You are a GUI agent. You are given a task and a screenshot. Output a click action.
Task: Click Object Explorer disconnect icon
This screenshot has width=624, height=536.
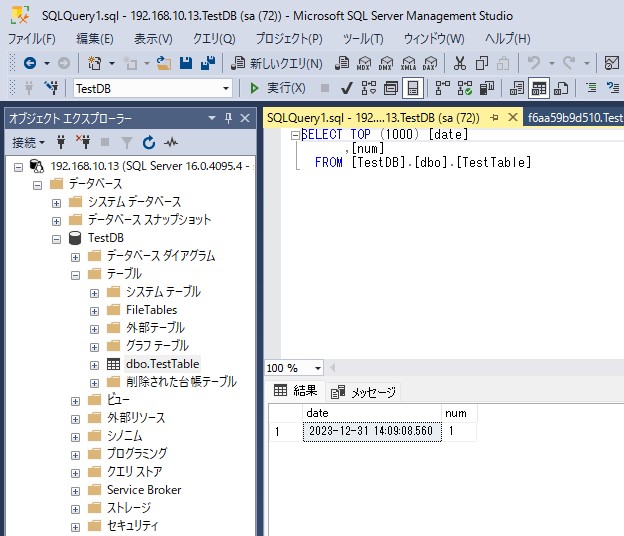click(x=83, y=142)
